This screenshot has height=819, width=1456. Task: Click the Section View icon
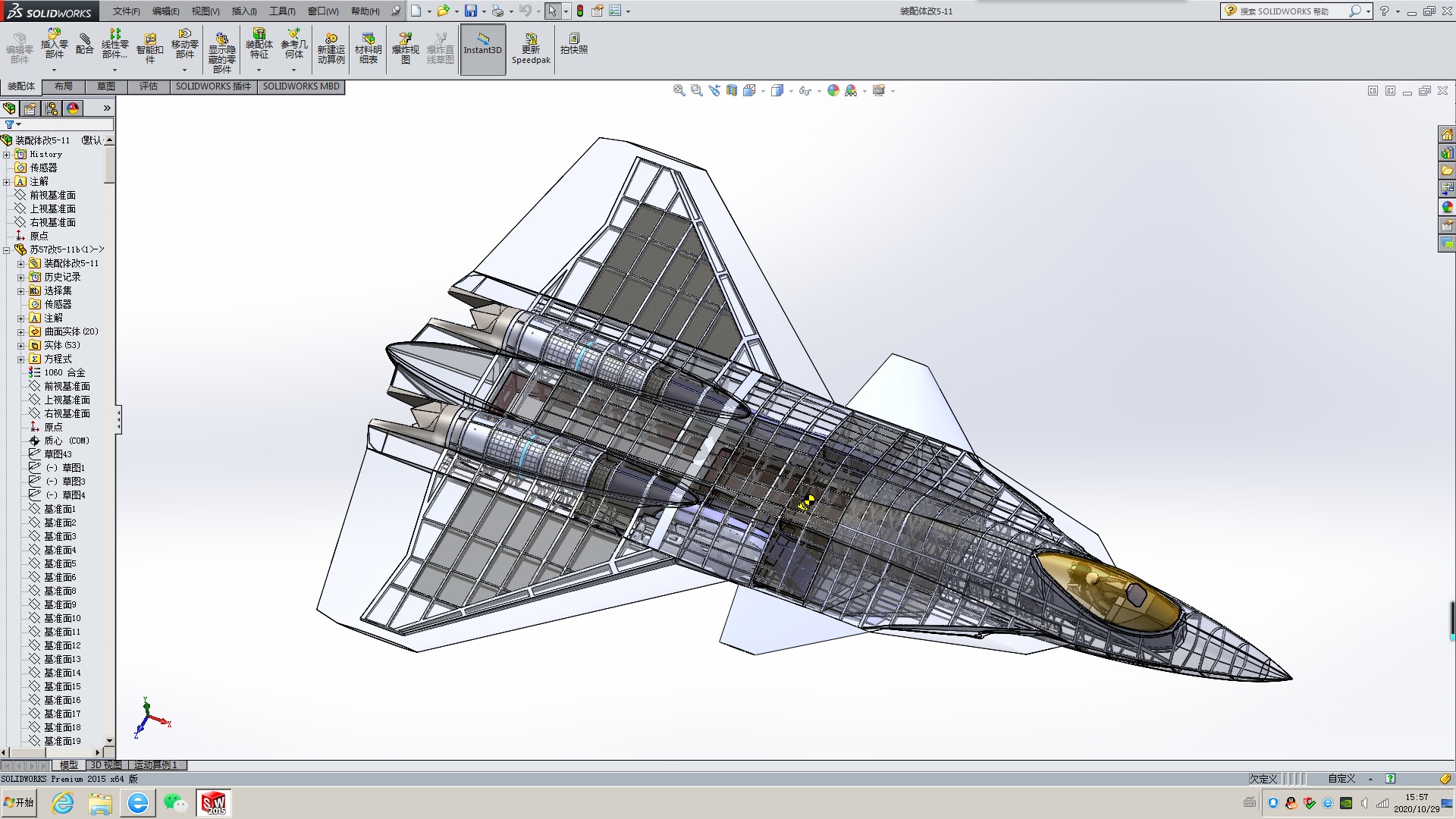pyautogui.click(x=731, y=90)
